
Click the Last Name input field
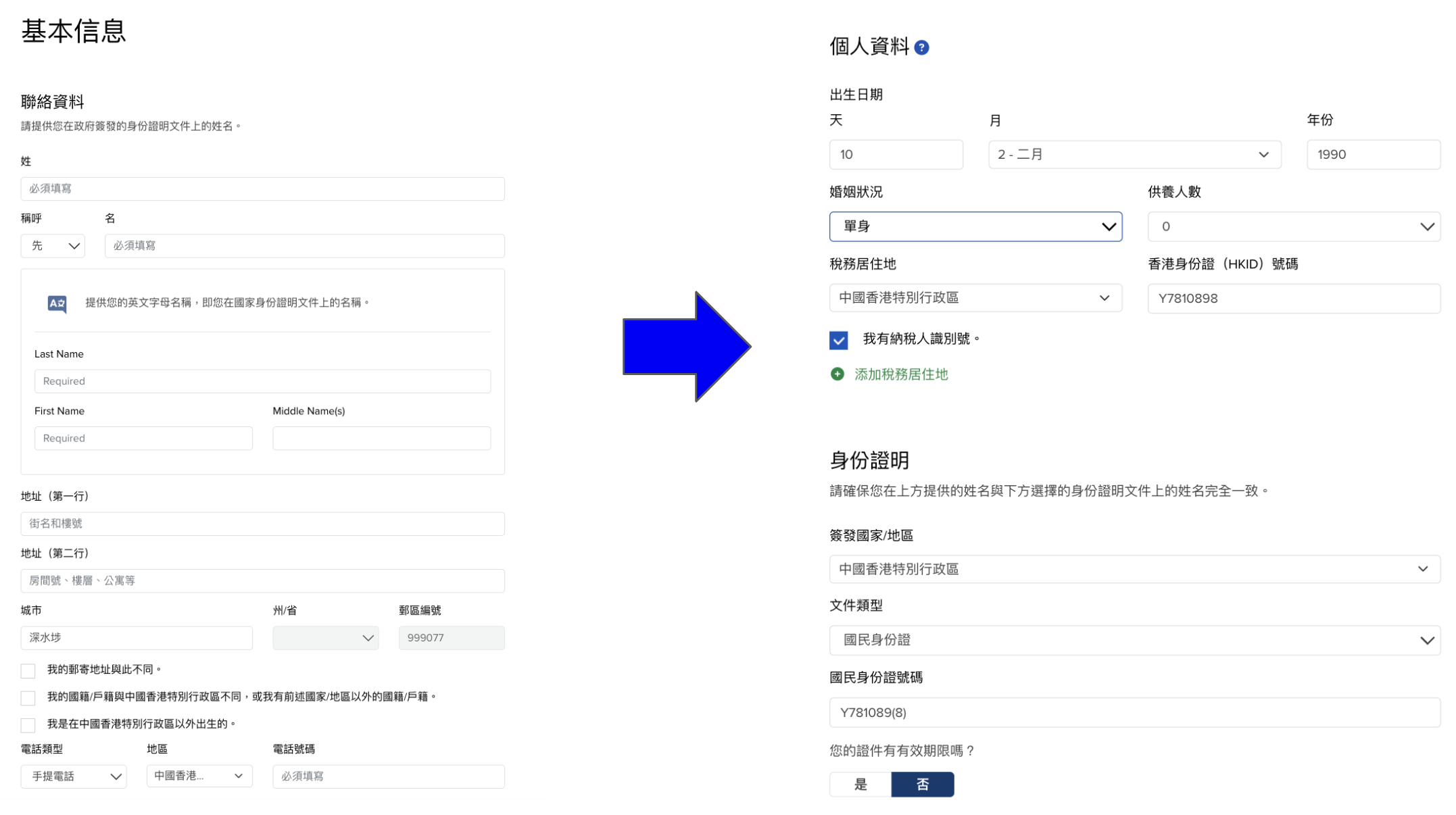click(x=262, y=381)
